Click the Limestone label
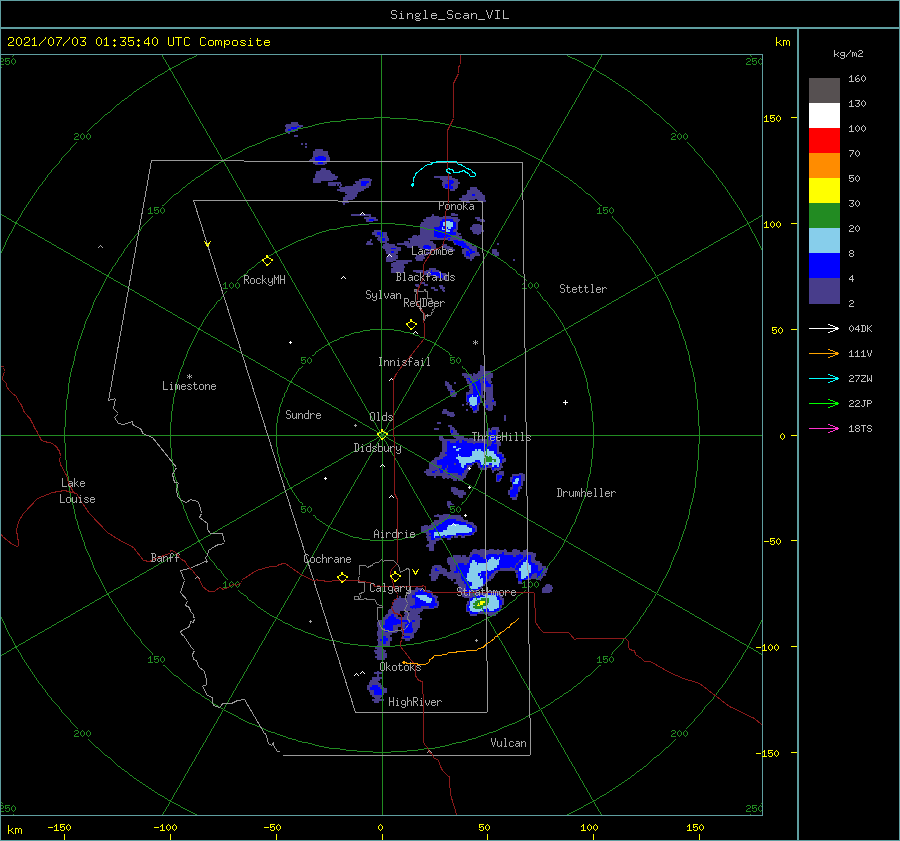Viewport: 900px width, 841px height. click(x=189, y=386)
